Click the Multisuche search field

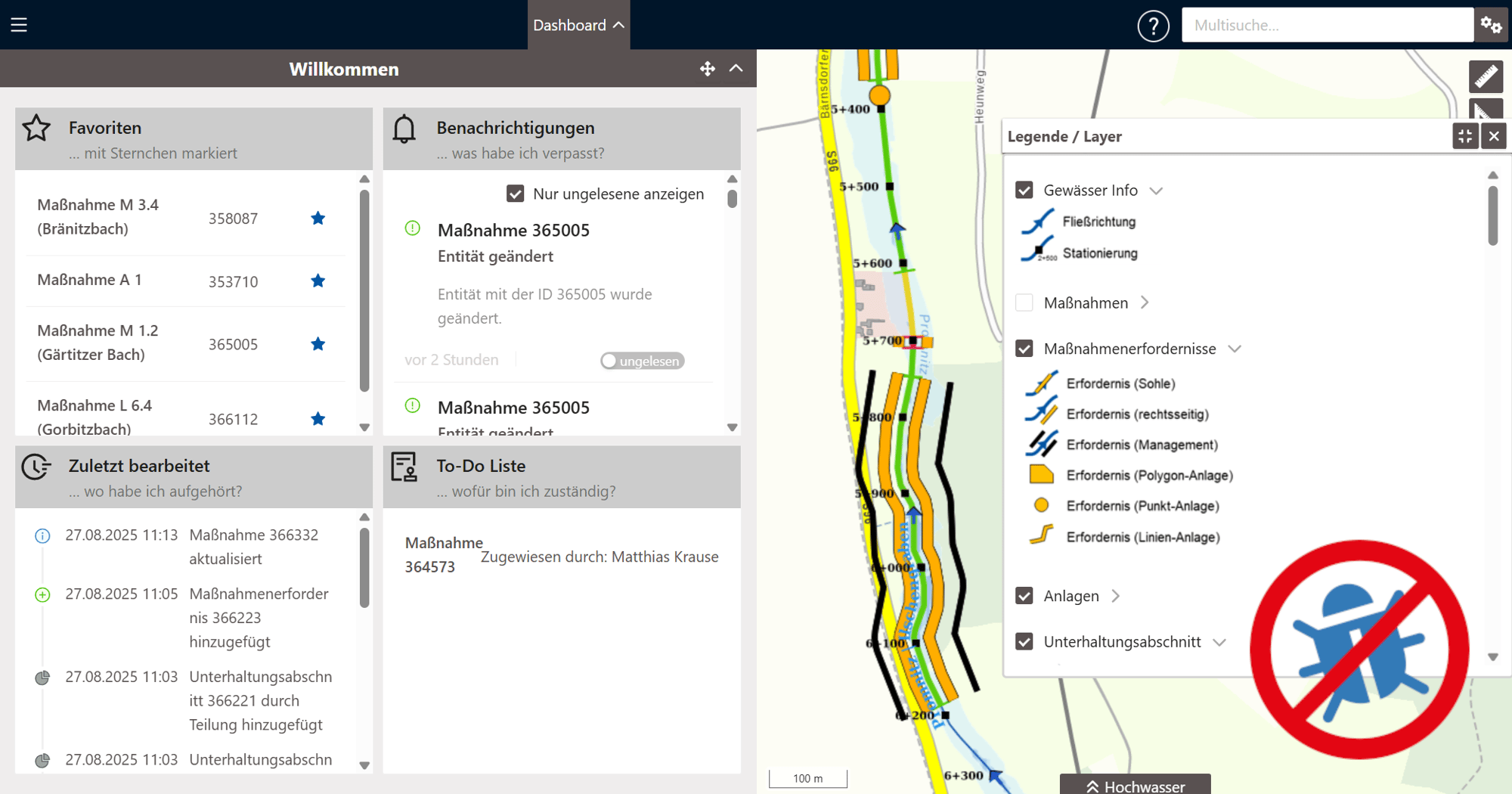coord(1328,25)
